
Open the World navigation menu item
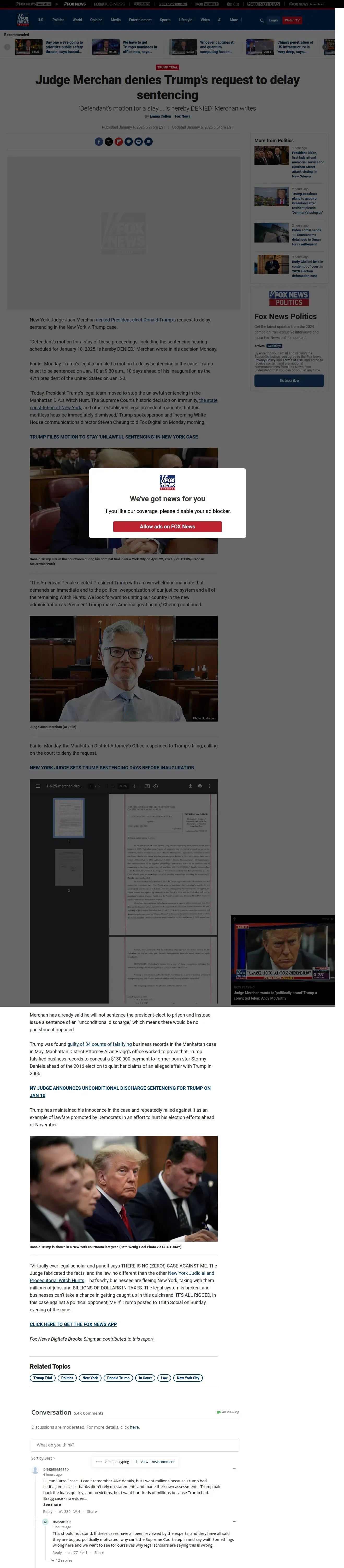pyautogui.click(x=77, y=20)
